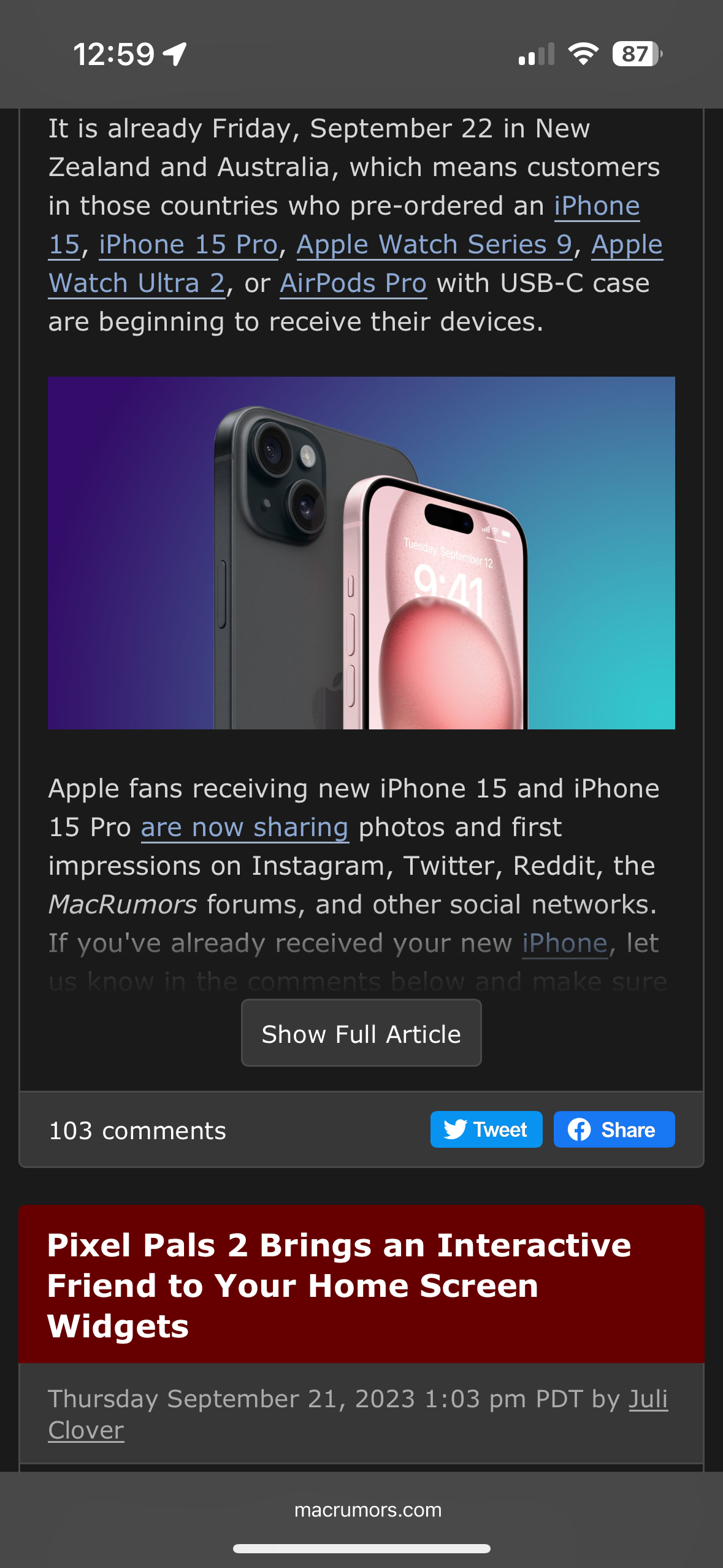Tap the Twitter bird icon on Tweet
Screen dimensions: 723x1568
coord(455,1129)
